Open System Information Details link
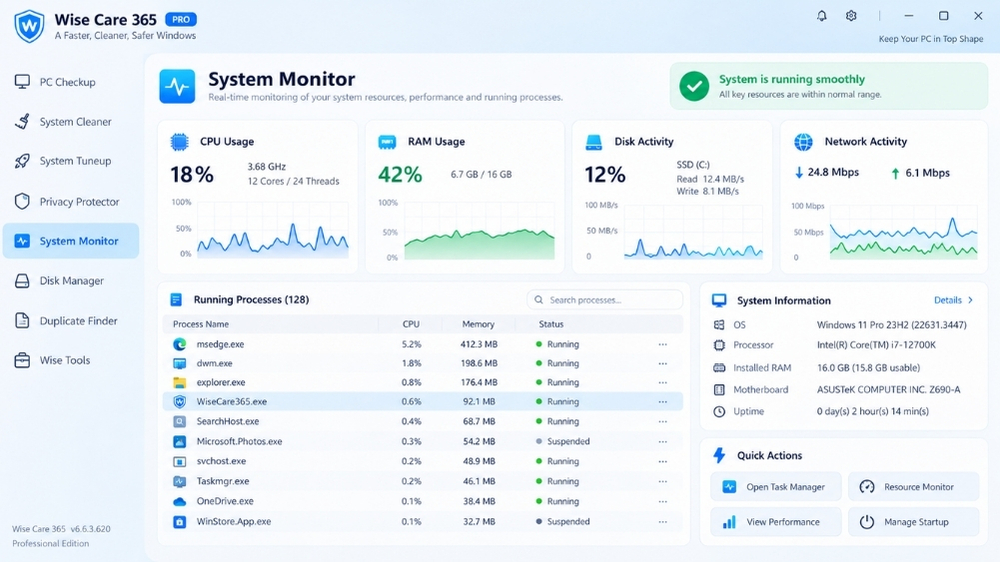This screenshot has width=1000, height=562. point(953,300)
